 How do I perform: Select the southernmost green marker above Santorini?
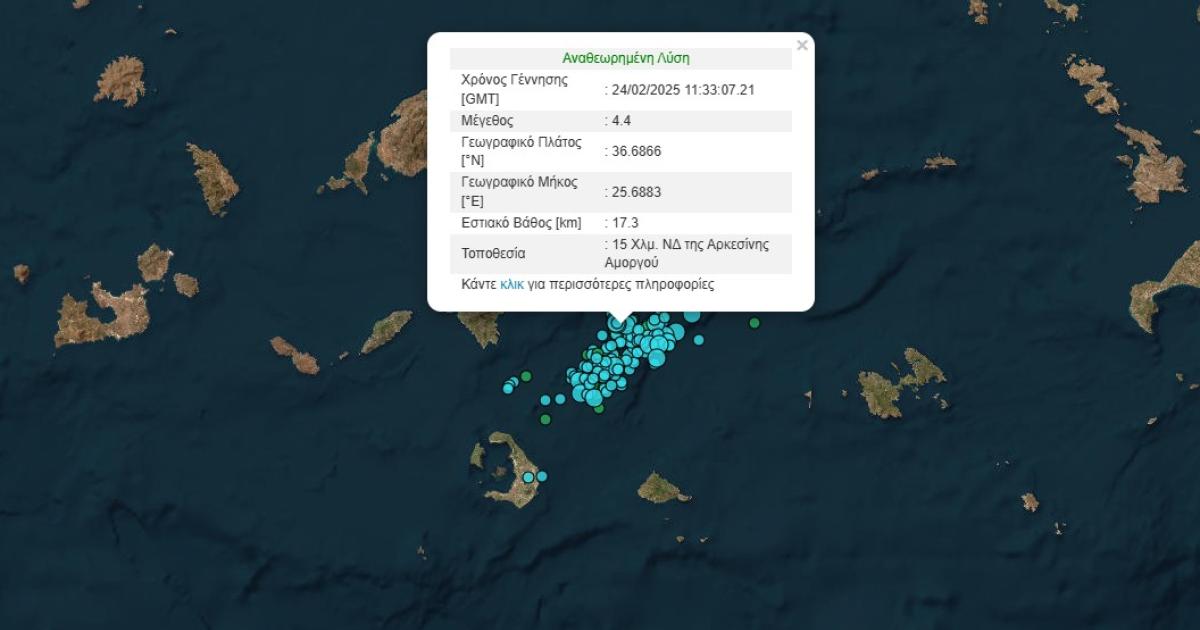point(545,419)
